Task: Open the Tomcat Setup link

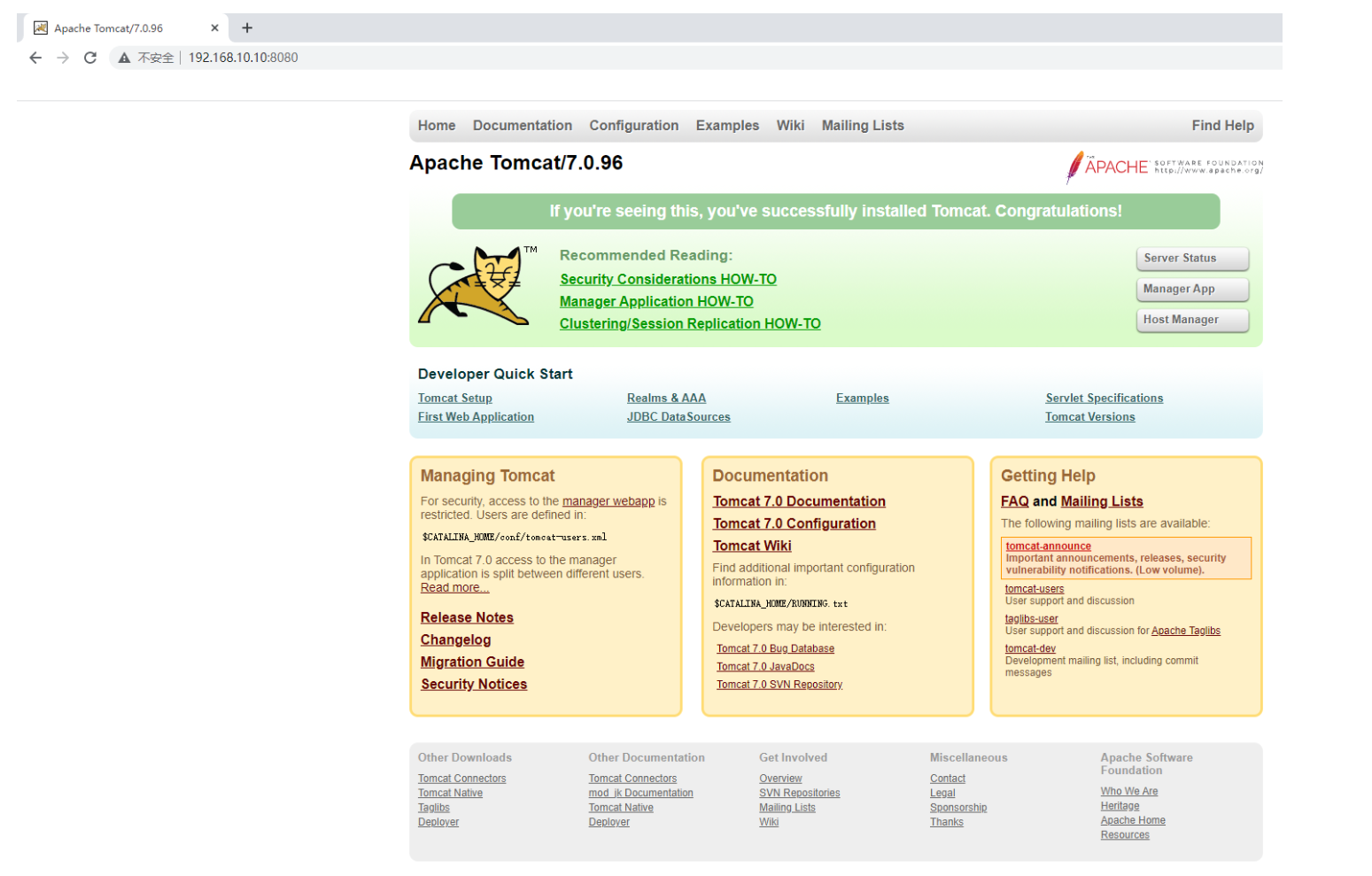Action: pyautogui.click(x=455, y=399)
